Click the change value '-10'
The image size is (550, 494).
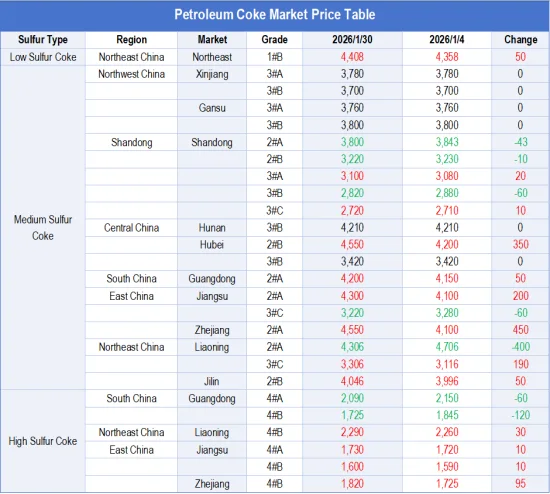click(x=521, y=159)
